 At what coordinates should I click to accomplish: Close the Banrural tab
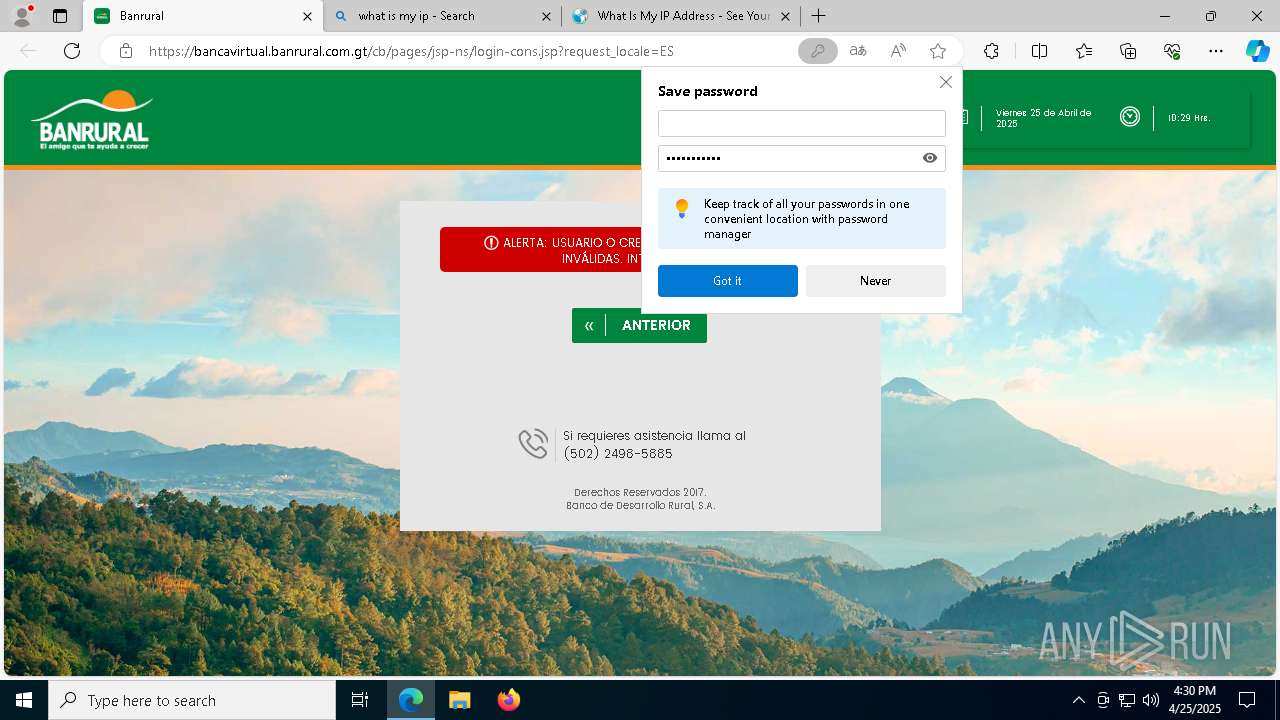308,16
